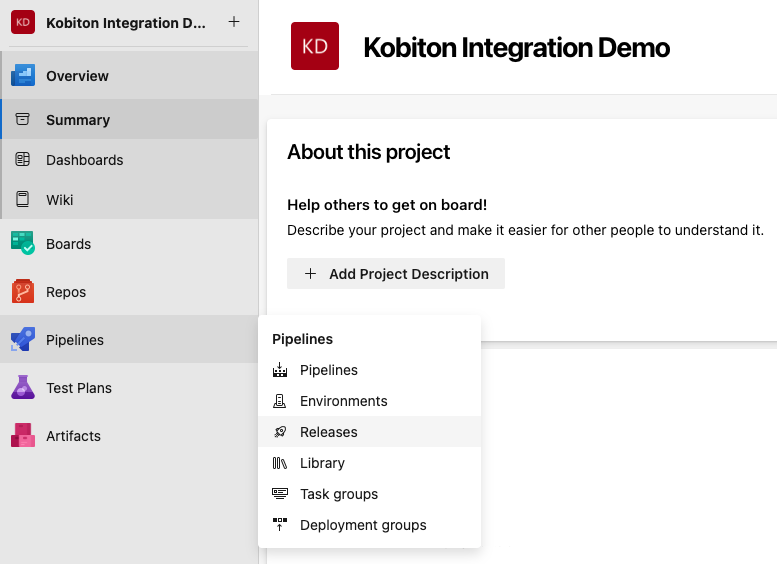Click the Describe your project description text
Viewport: 777px width, 564px height.
pos(525,230)
